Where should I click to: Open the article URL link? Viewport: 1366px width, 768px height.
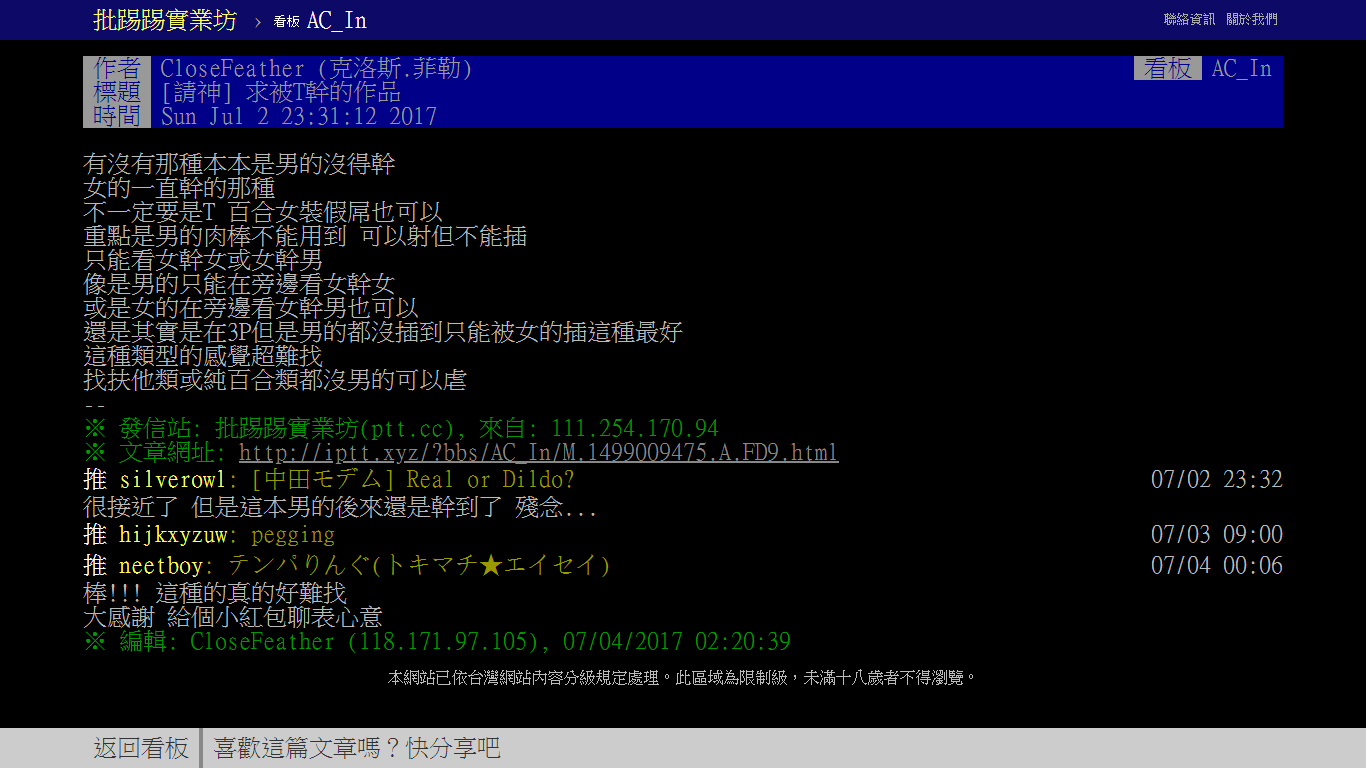click(x=538, y=453)
